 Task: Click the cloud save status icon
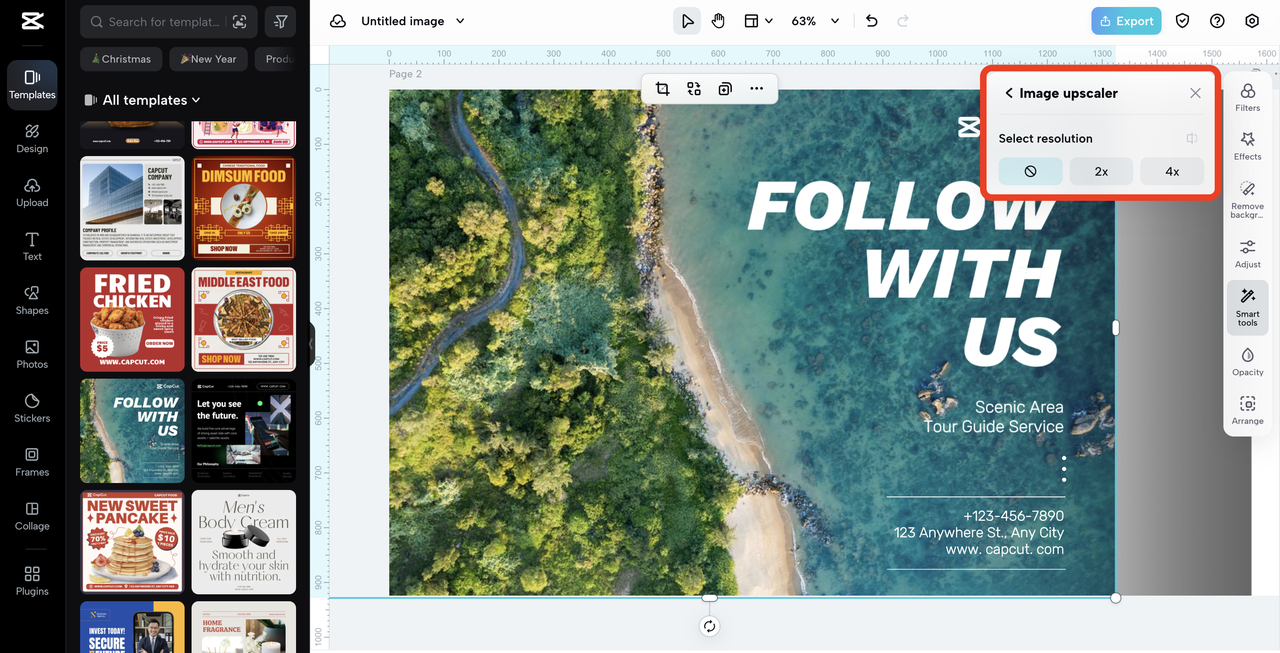pyautogui.click(x=338, y=21)
